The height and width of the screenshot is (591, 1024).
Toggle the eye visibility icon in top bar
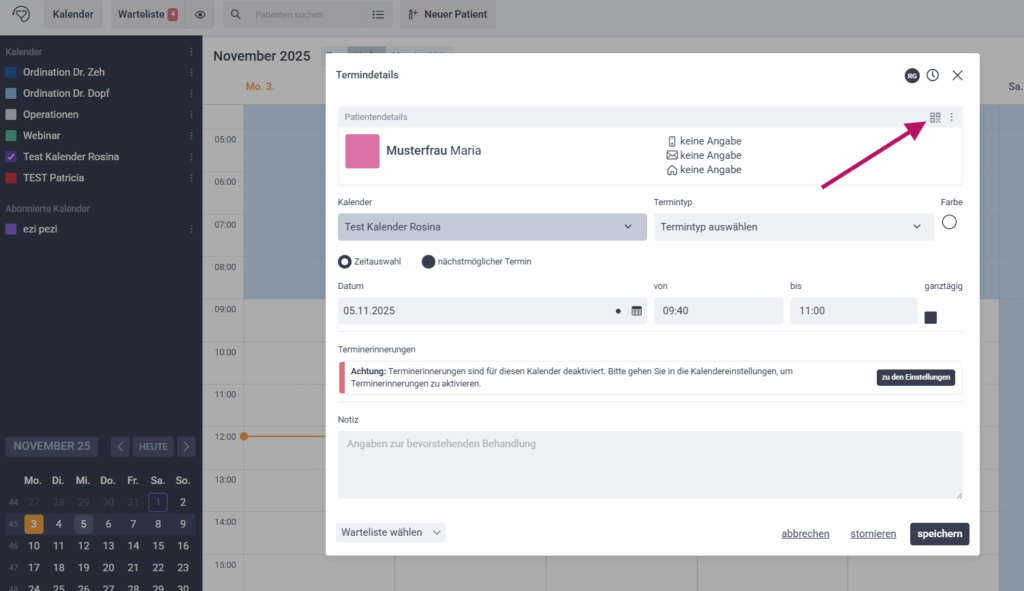point(200,15)
